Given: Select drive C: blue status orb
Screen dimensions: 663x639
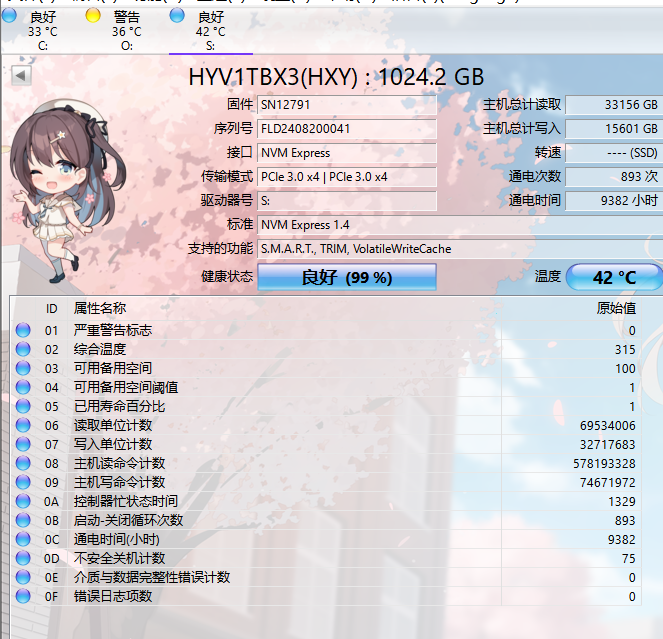Looking at the screenshot, I should [9, 16].
